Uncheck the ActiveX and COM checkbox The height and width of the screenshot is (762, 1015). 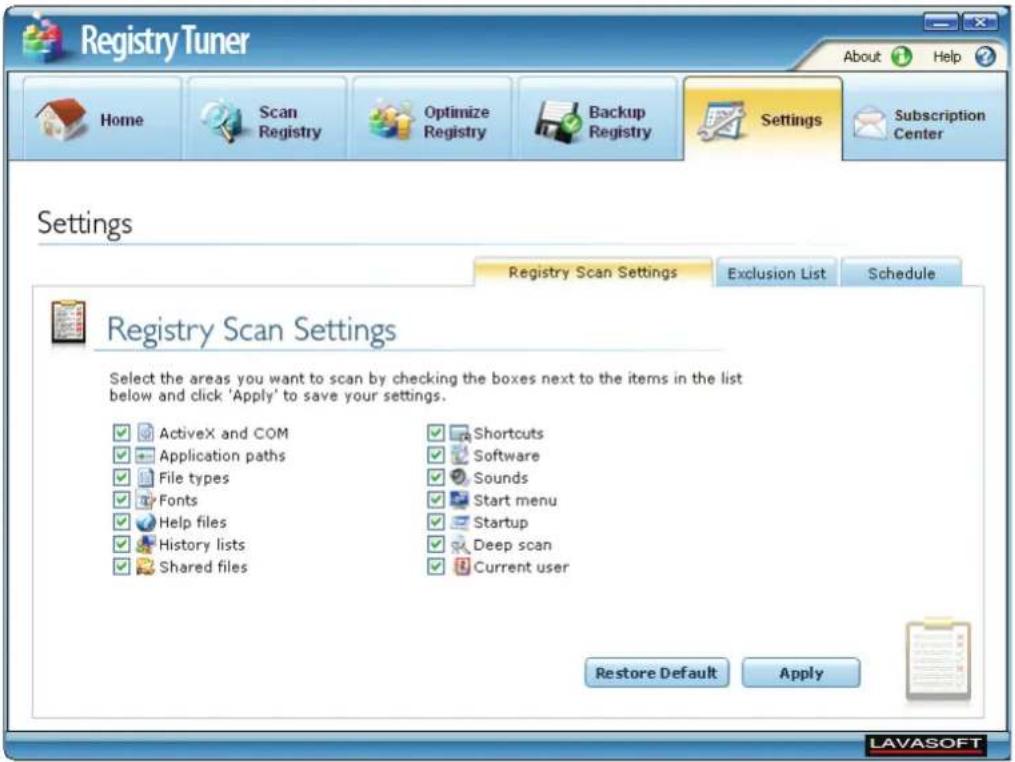tap(122, 432)
